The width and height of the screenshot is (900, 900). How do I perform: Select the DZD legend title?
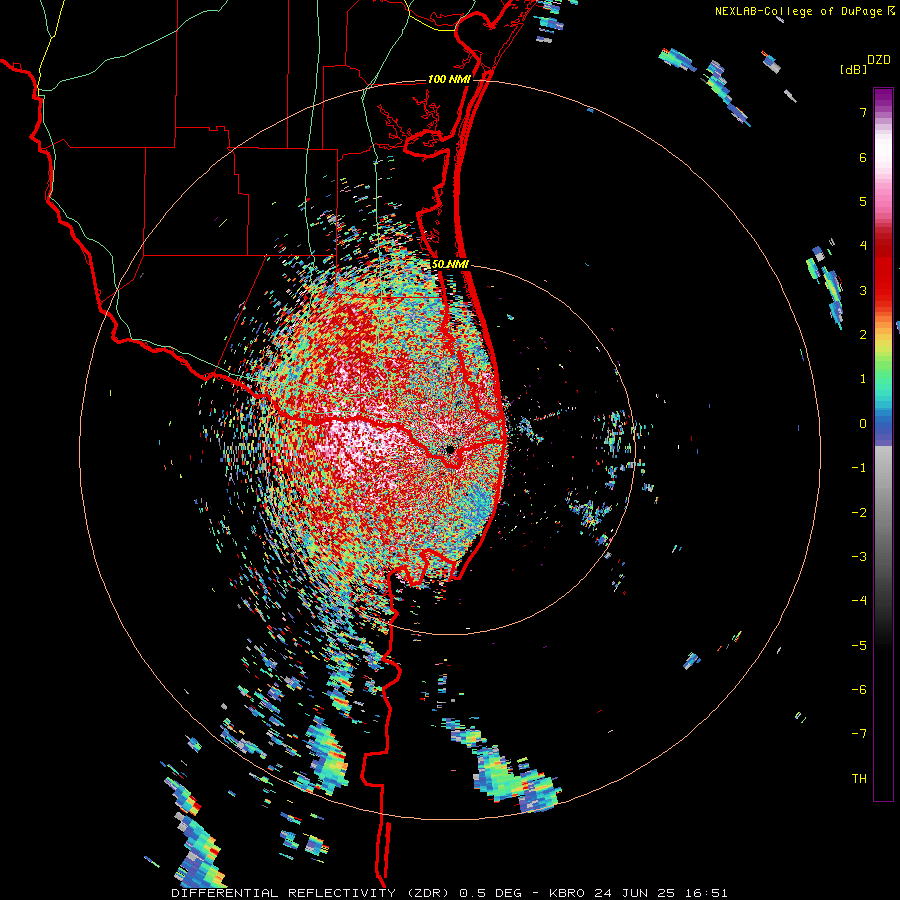879,60
